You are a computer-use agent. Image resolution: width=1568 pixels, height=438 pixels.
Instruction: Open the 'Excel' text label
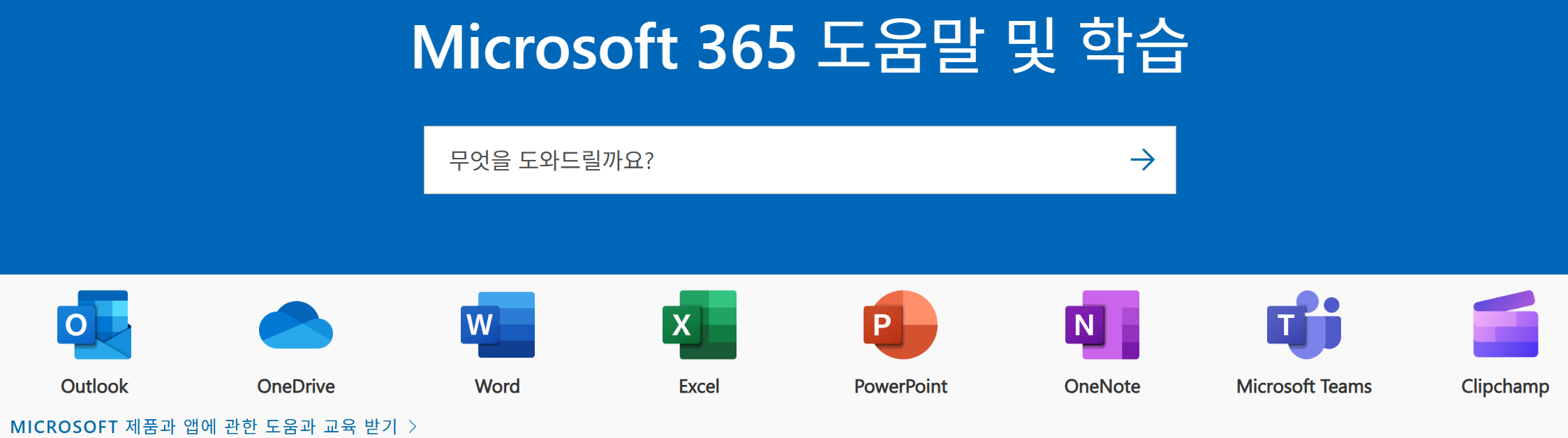[699, 386]
